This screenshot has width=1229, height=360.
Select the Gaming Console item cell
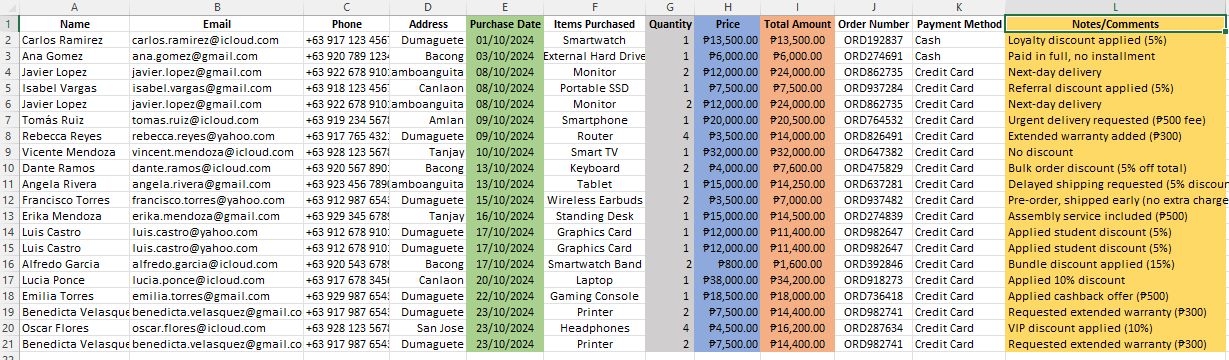(x=594, y=296)
